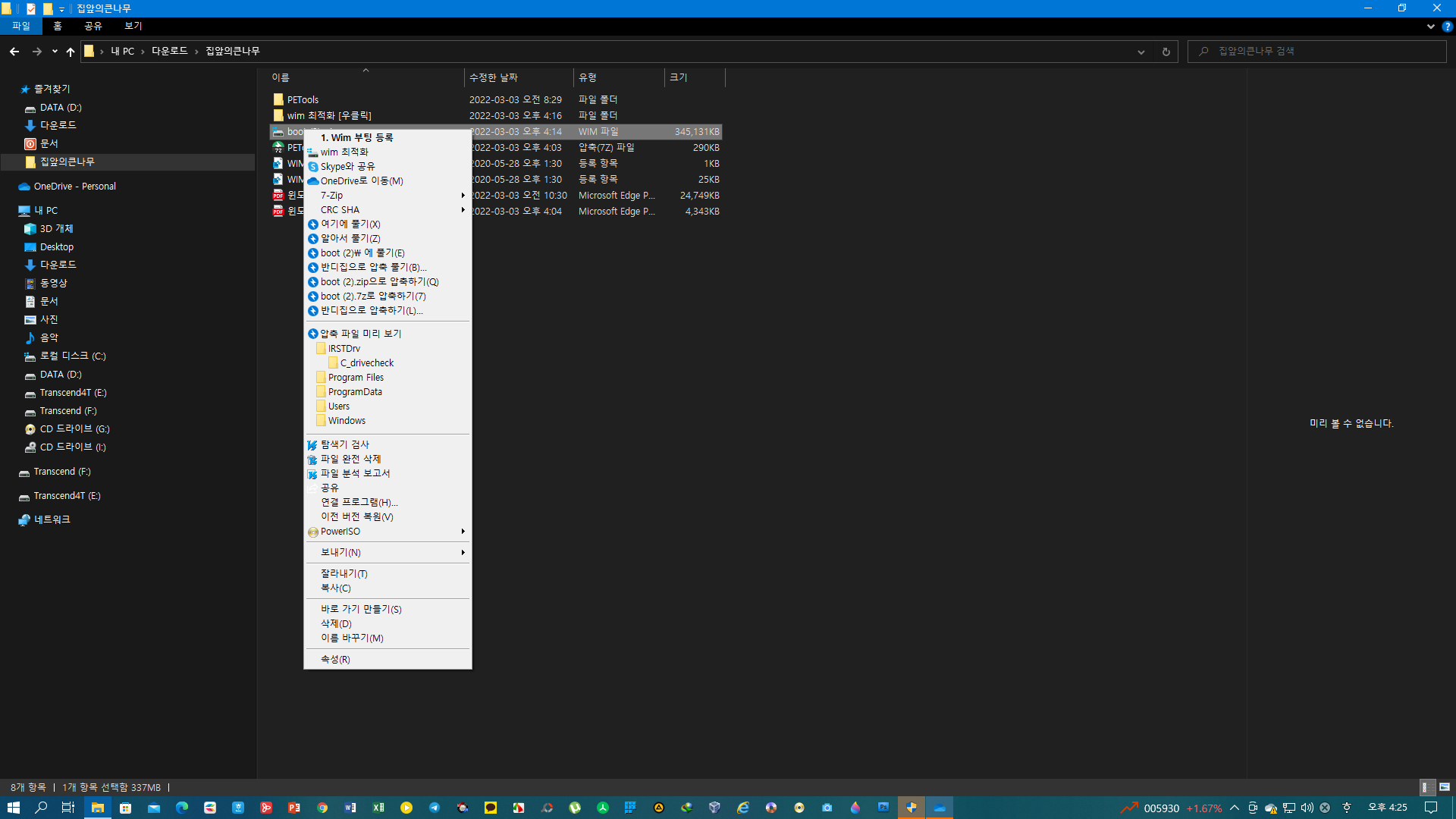Click the Back navigation arrow

[x=14, y=52]
